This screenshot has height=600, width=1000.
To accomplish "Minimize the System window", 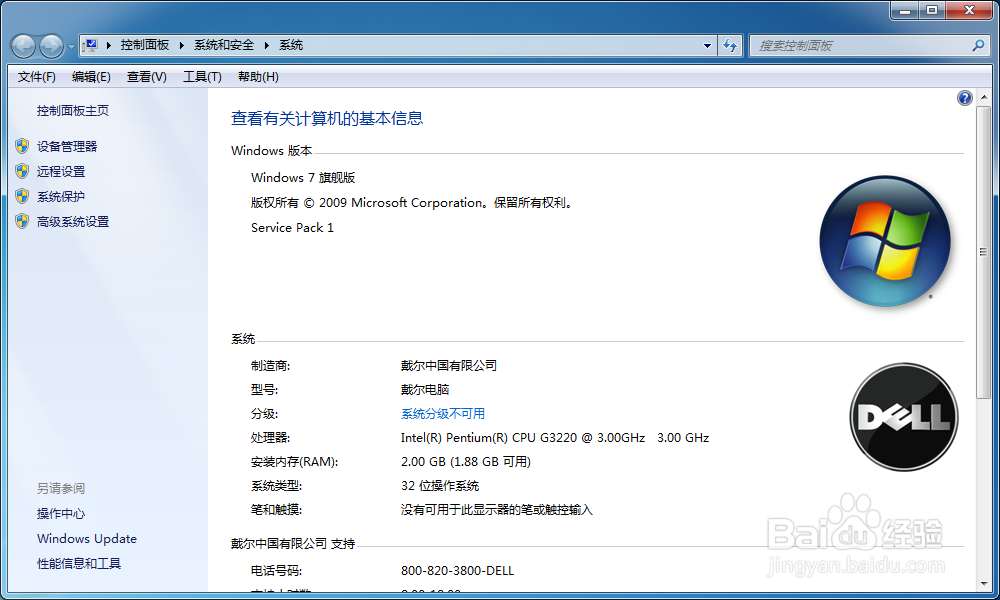I will pos(904,10).
